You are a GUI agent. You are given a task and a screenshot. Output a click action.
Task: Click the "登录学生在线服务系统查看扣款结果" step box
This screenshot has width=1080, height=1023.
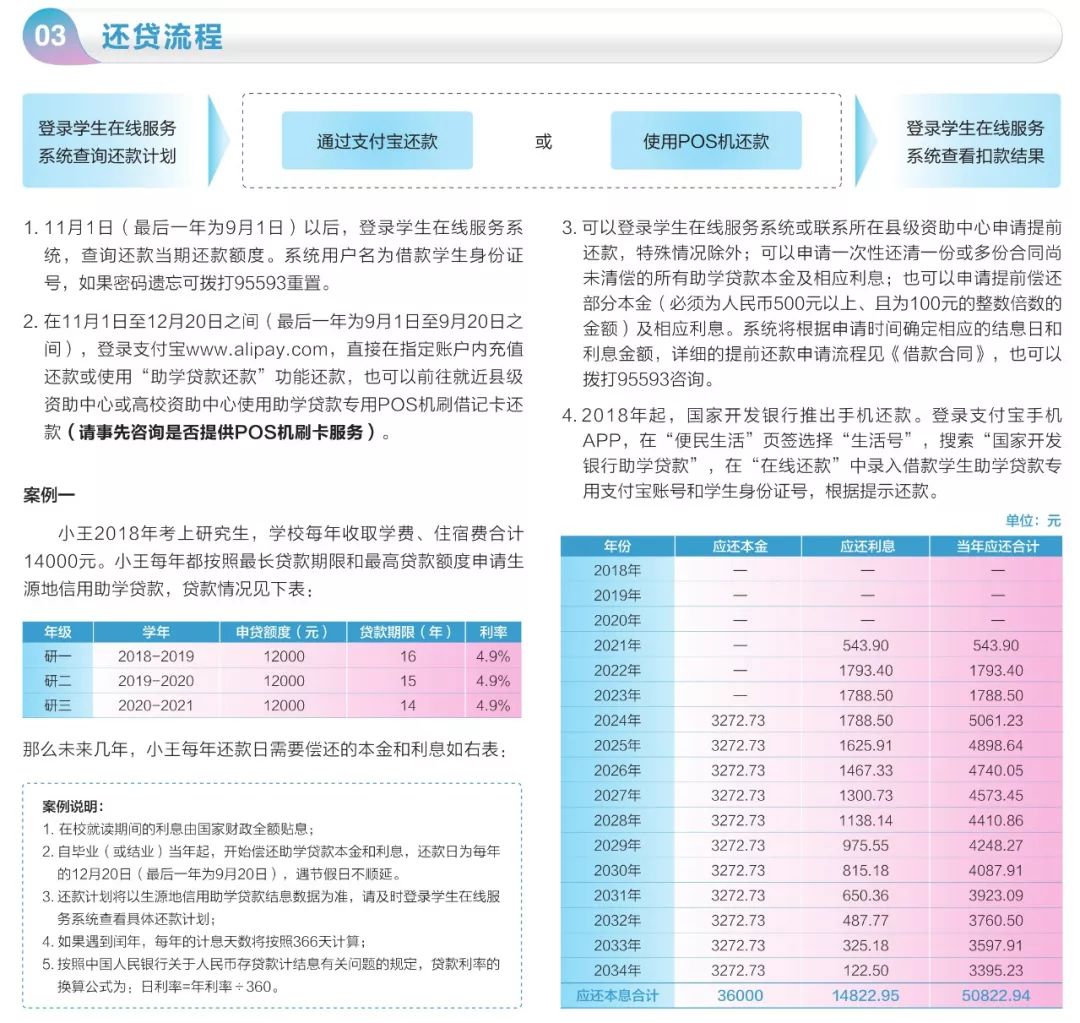point(975,141)
